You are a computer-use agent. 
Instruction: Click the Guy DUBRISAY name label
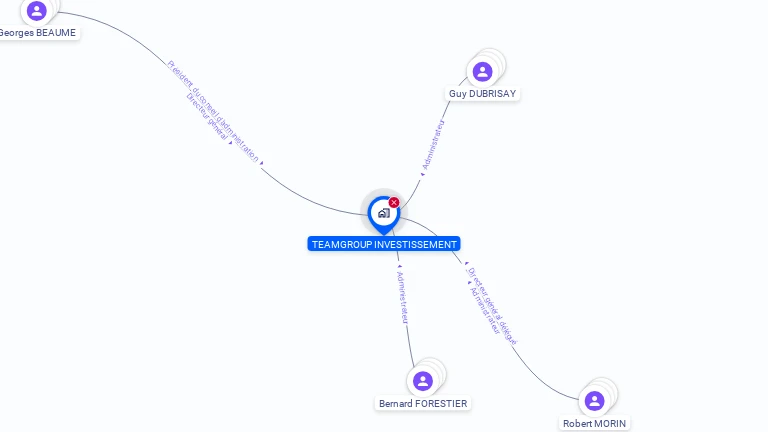(x=482, y=94)
